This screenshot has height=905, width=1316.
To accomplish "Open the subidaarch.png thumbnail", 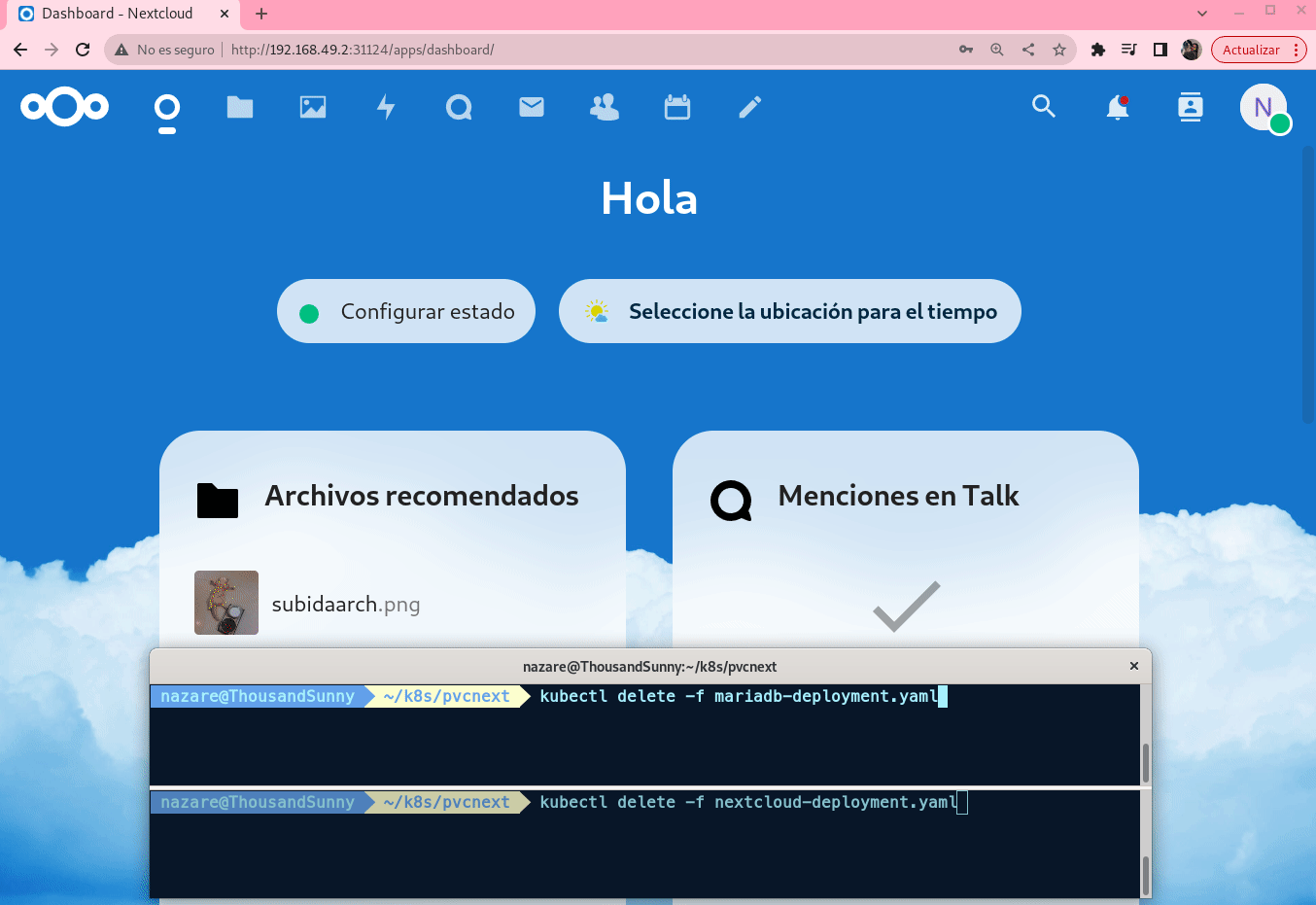I will (x=226, y=603).
